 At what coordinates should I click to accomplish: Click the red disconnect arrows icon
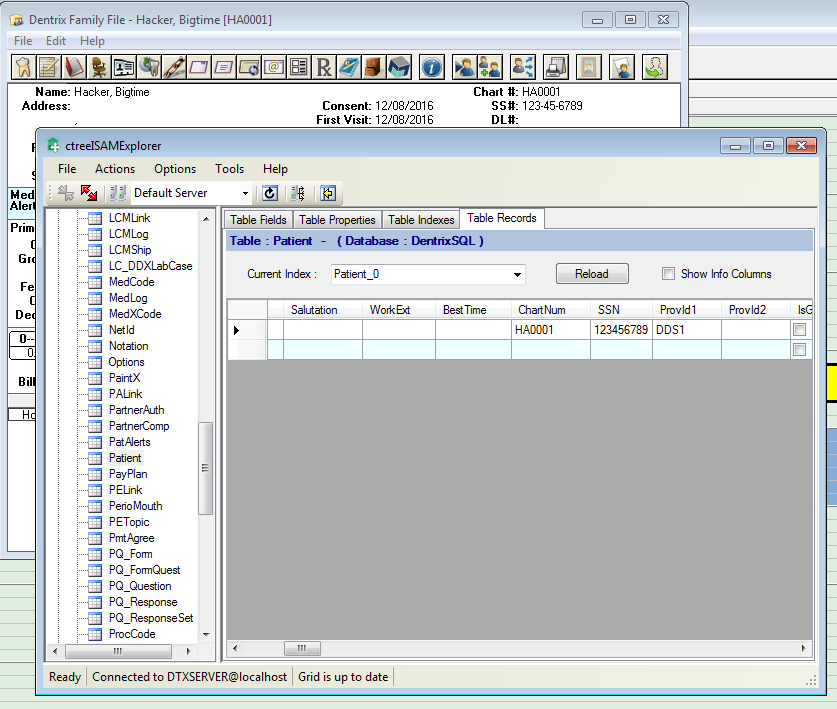[x=89, y=193]
